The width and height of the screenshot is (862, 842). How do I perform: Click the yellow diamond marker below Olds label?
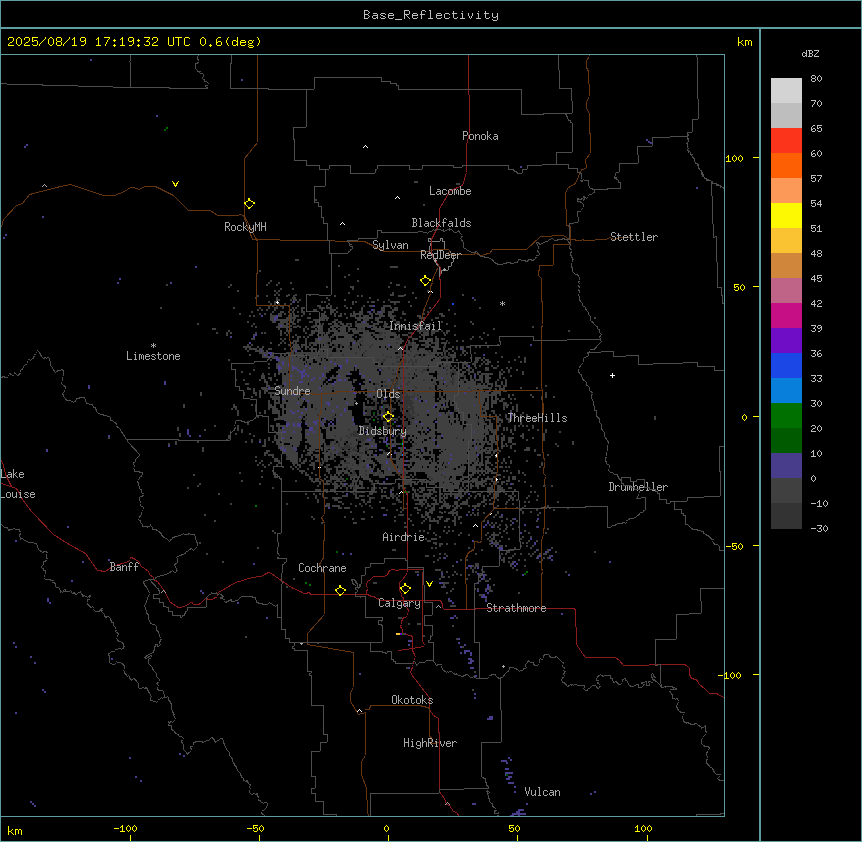pyautogui.click(x=389, y=417)
